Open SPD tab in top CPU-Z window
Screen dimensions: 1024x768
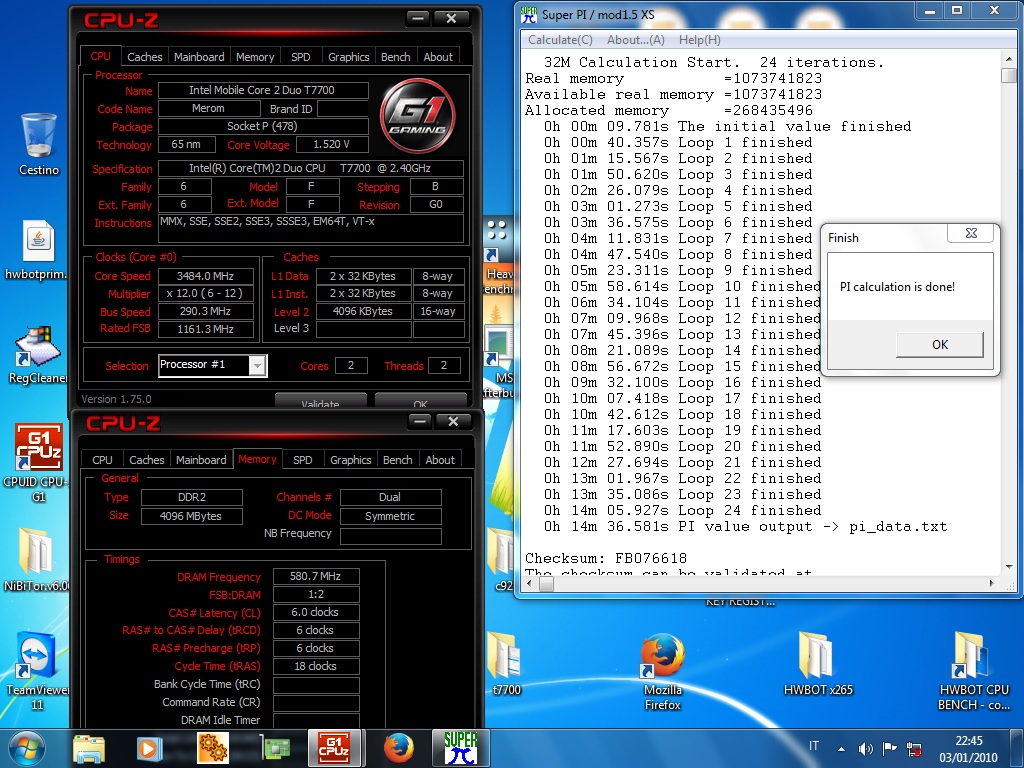pyautogui.click(x=300, y=57)
